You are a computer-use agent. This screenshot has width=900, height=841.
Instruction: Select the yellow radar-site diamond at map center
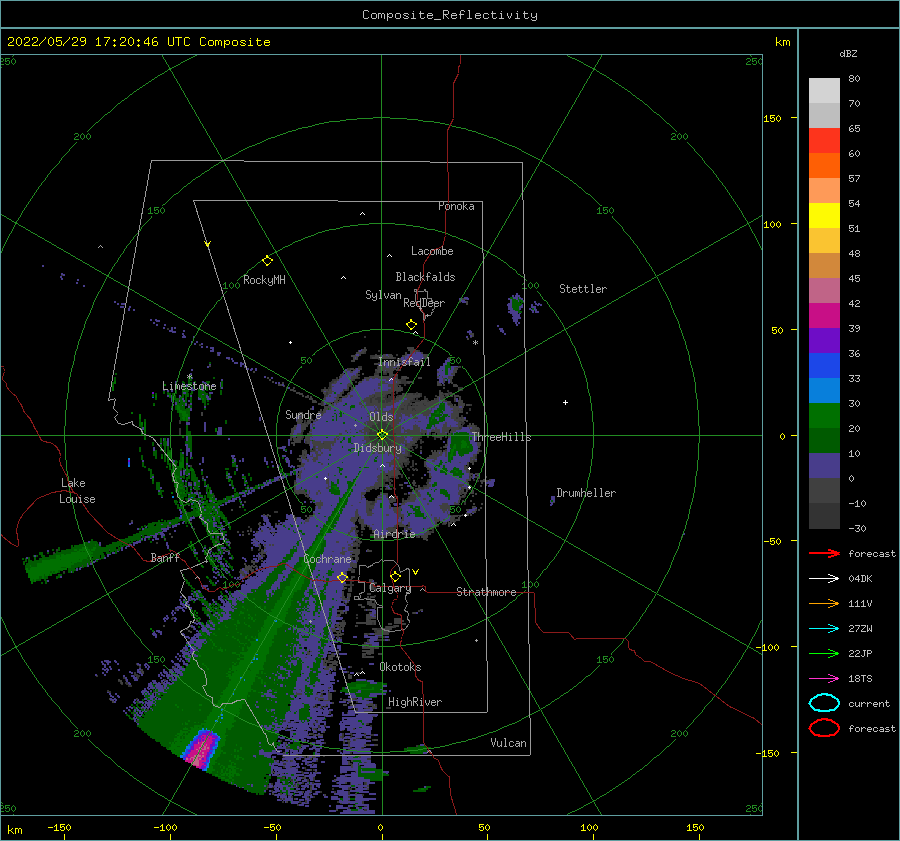point(382,435)
